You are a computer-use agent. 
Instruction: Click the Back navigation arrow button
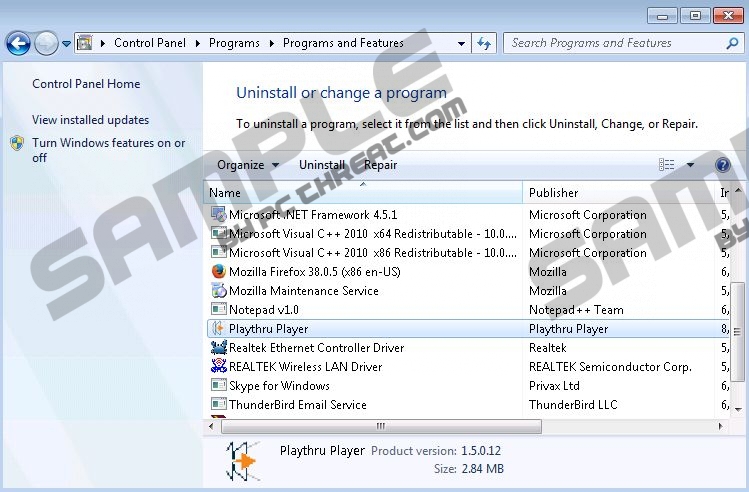click(x=18, y=43)
